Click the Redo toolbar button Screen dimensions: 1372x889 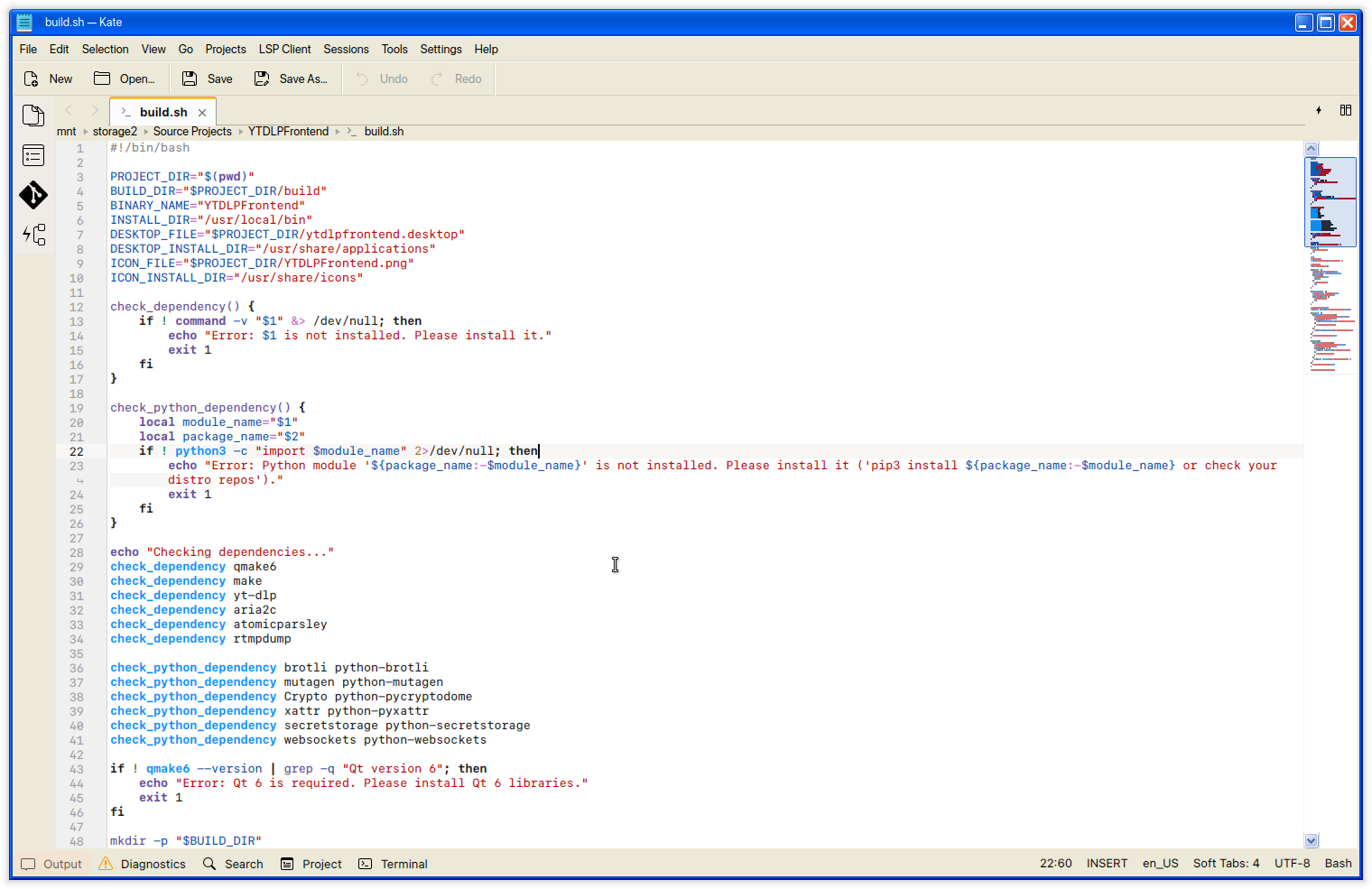point(456,79)
